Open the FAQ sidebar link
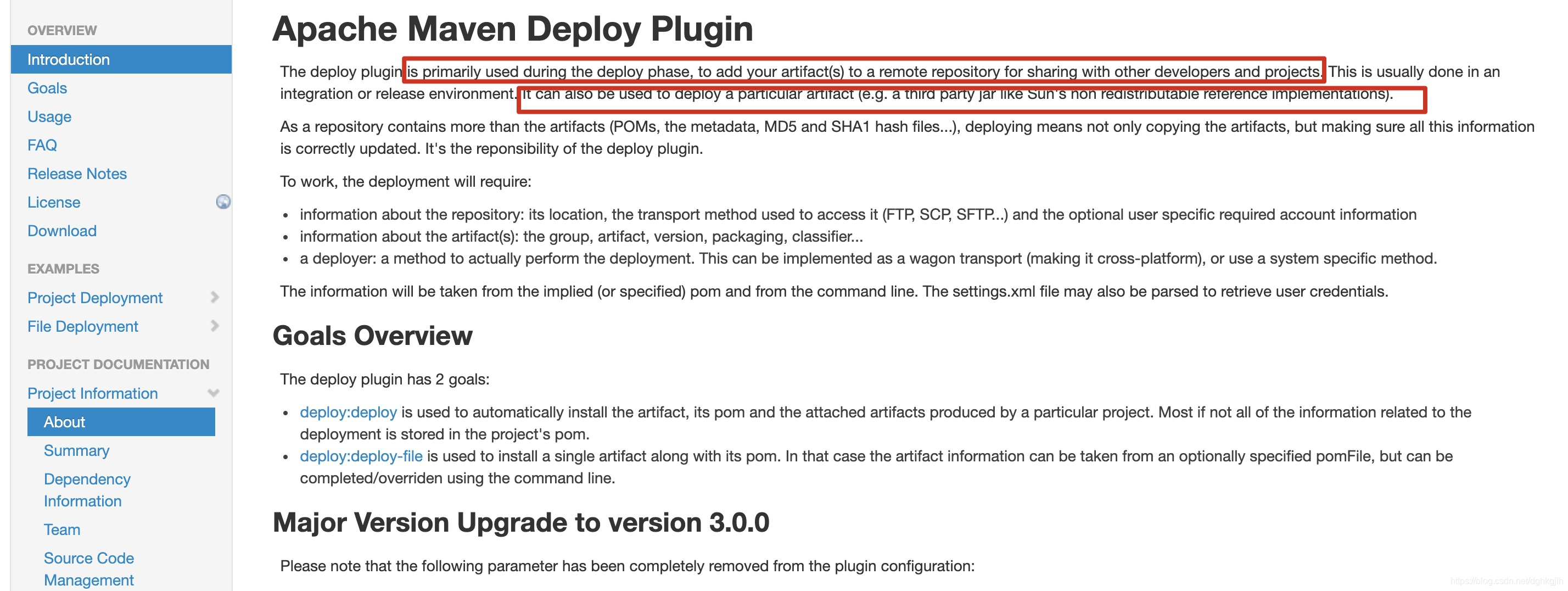 coord(42,145)
